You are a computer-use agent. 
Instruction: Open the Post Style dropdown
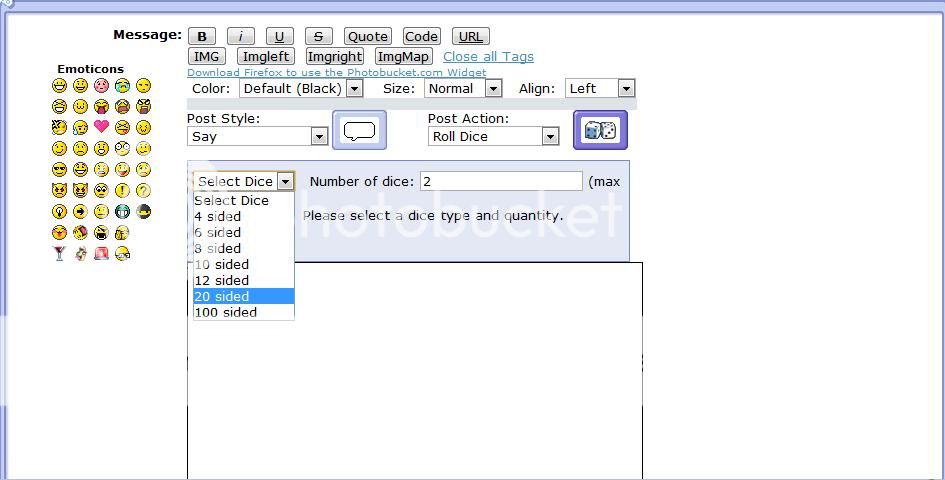(x=257, y=136)
